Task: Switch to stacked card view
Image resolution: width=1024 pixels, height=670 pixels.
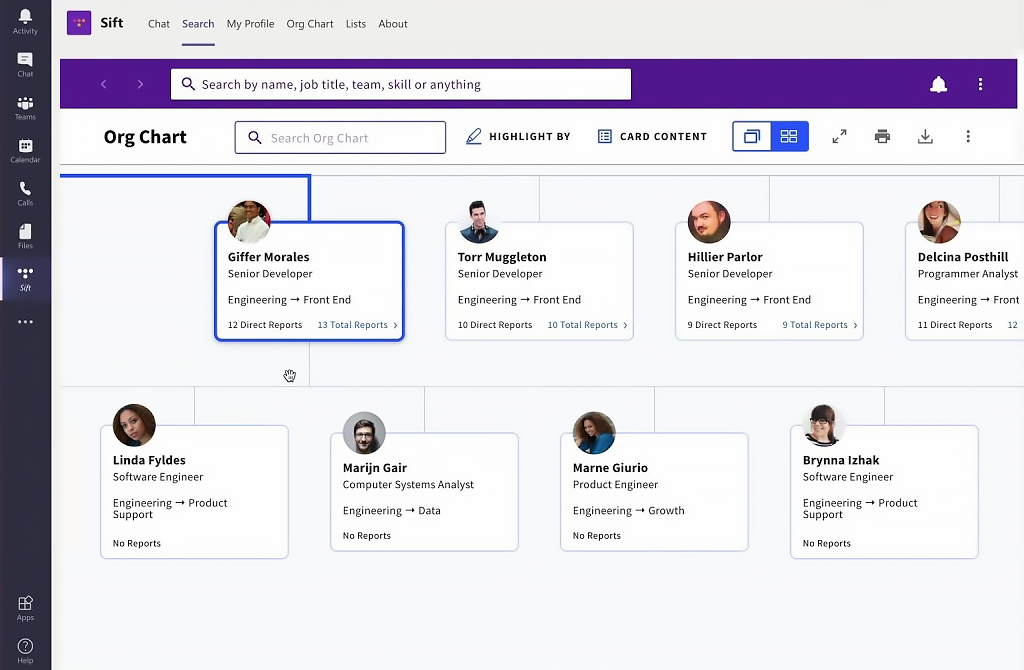Action: pos(752,136)
